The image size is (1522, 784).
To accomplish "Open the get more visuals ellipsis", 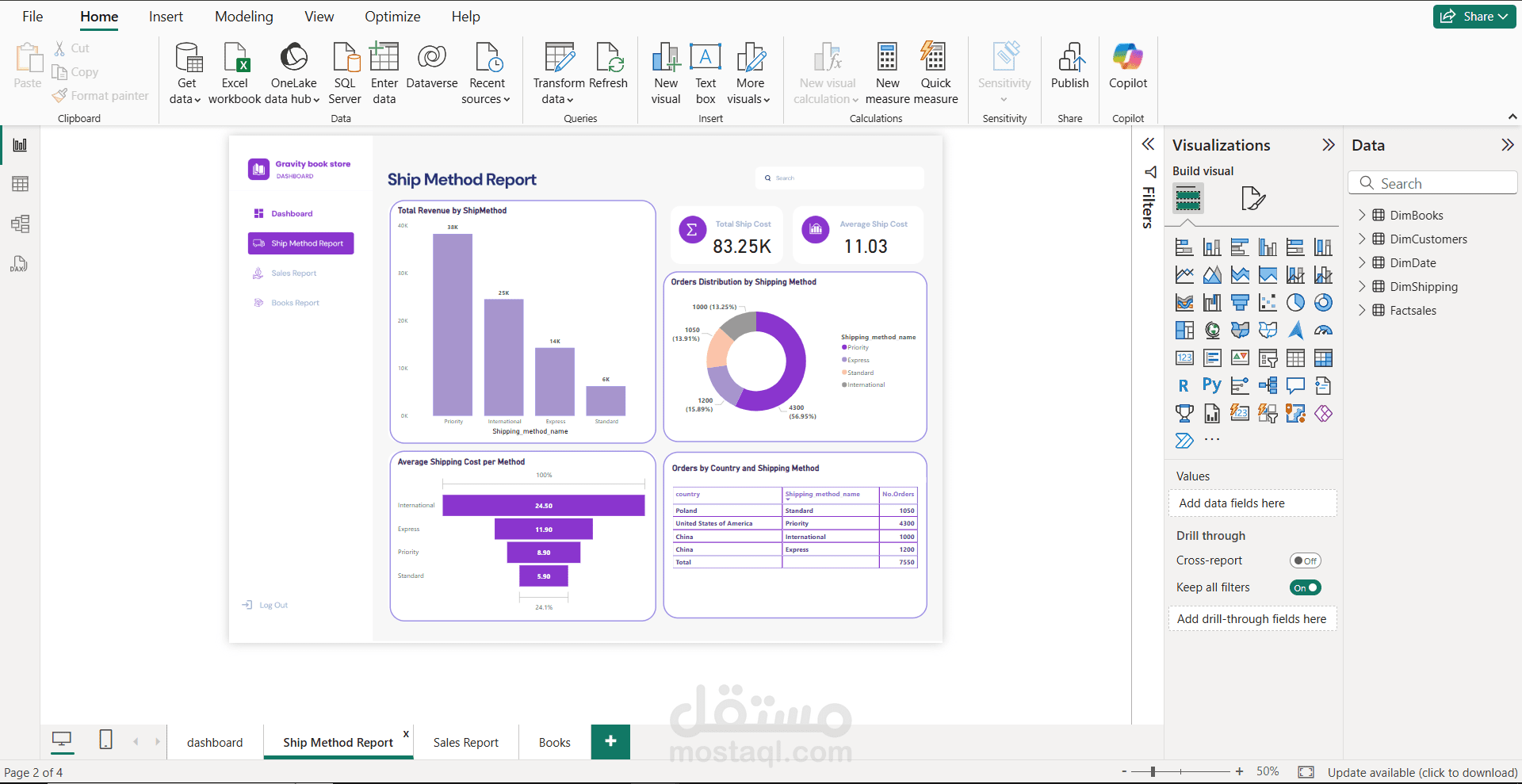I will point(1212,440).
